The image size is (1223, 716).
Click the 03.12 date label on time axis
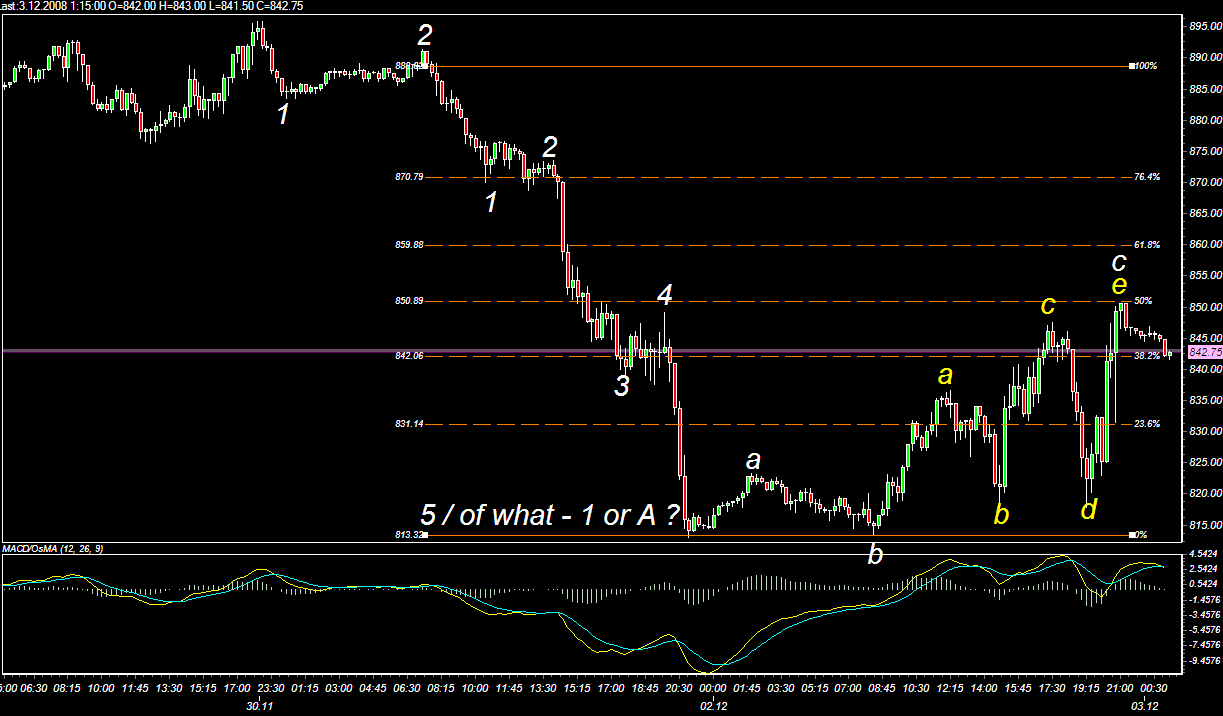pyautogui.click(x=1144, y=705)
